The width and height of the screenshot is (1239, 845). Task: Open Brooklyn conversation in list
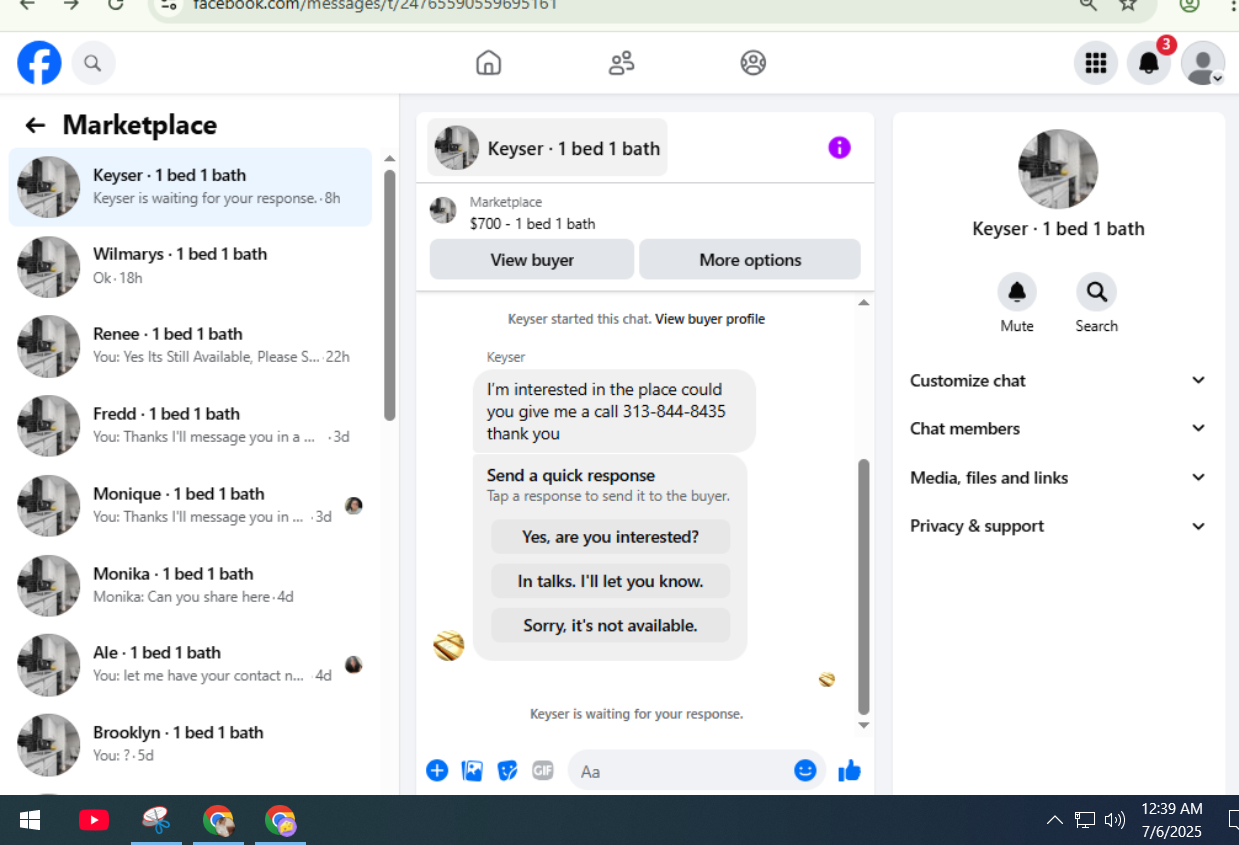[190, 744]
